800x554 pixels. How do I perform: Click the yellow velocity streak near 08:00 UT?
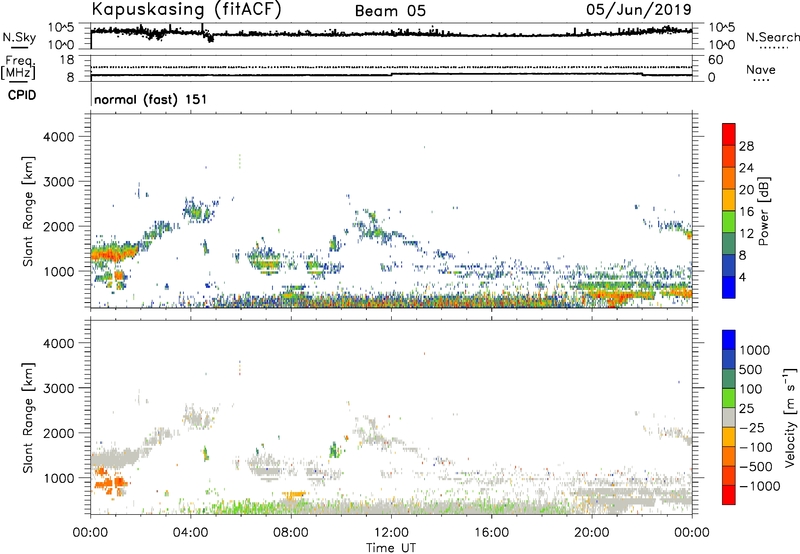(x=294, y=494)
